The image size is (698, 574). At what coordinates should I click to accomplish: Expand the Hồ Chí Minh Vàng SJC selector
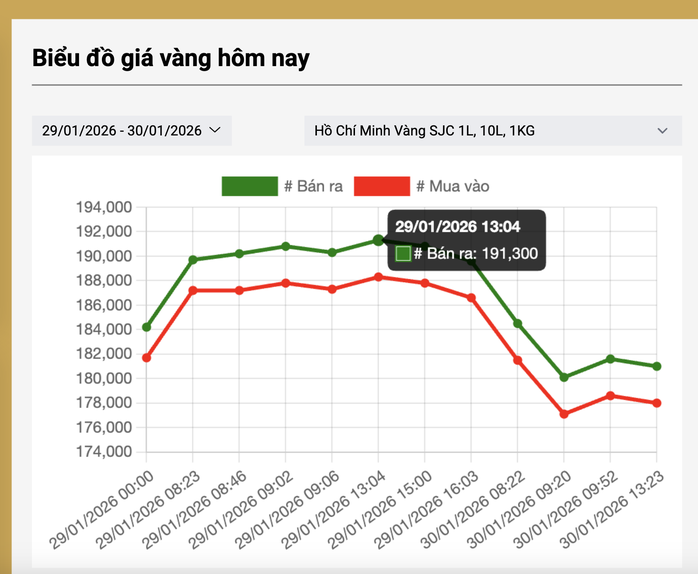pos(492,131)
